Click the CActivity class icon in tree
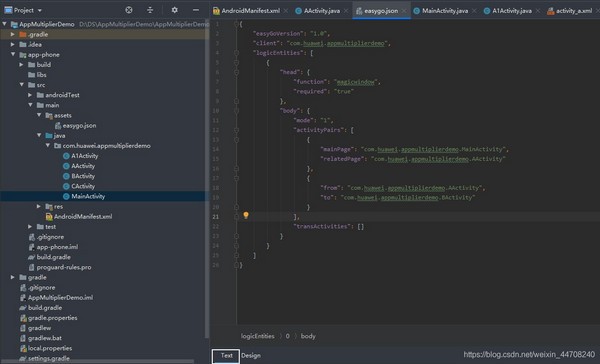 (x=66, y=186)
